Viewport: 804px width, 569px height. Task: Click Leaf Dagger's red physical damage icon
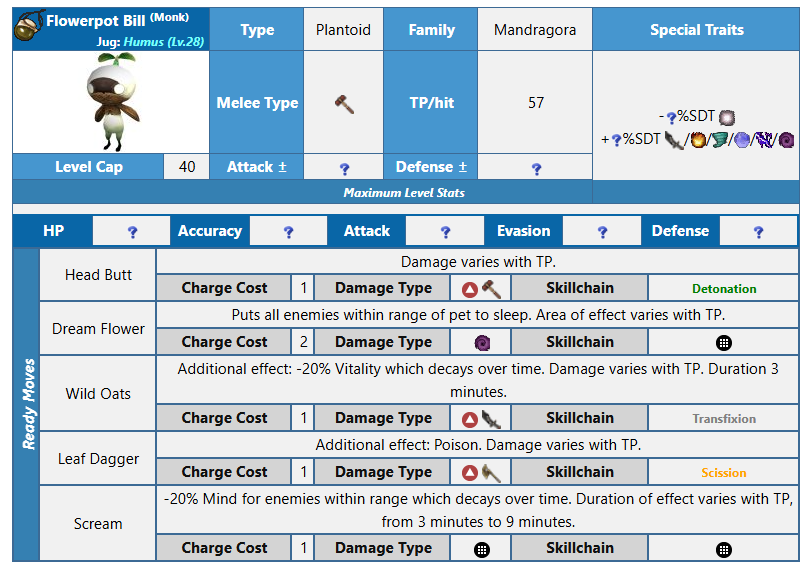470,473
